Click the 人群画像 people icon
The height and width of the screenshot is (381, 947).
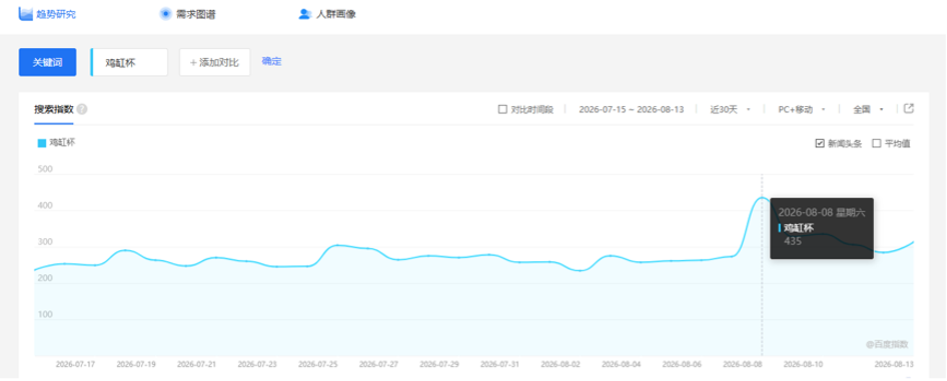click(x=305, y=14)
